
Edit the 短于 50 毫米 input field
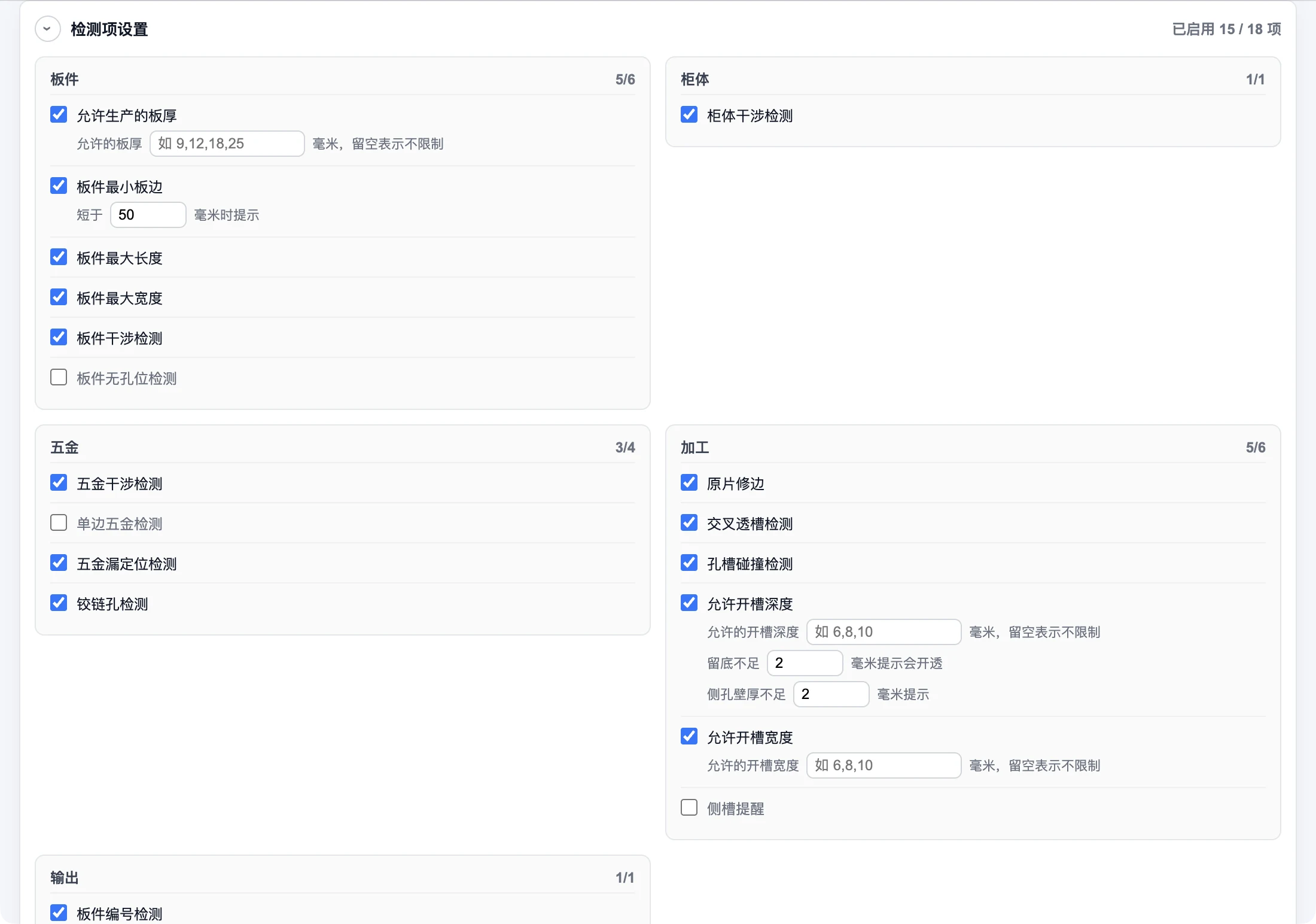click(x=148, y=215)
